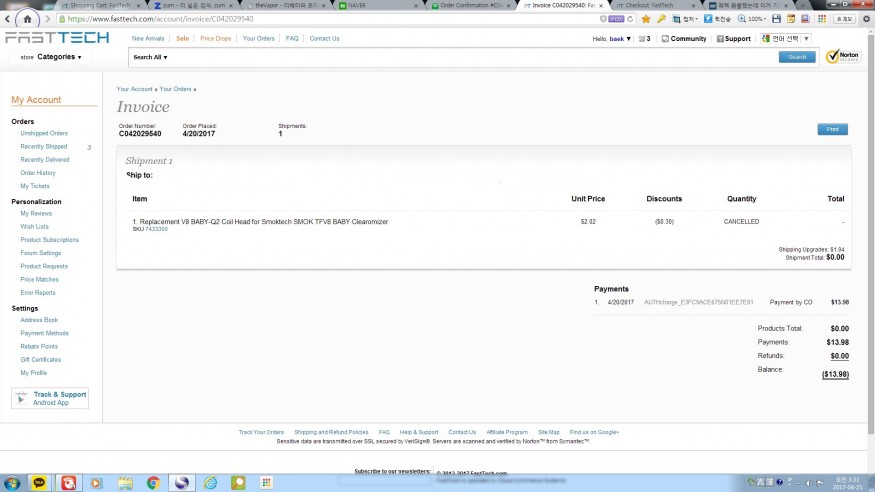Open Address Book in sidebar
The width and height of the screenshot is (875, 492).
[39, 320]
